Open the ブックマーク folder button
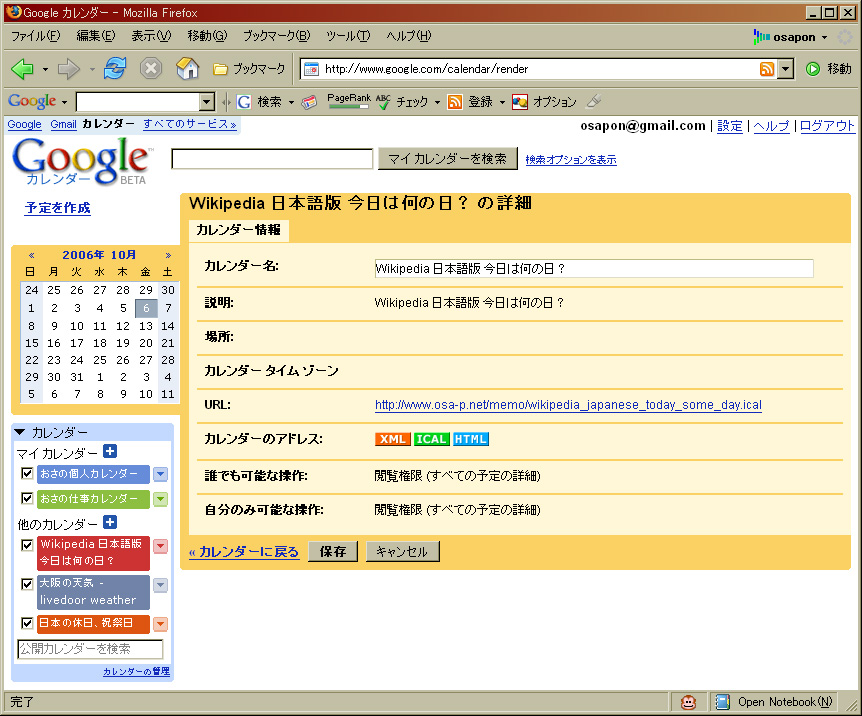The width and height of the screenshot is (862, 716). click(249, 69)
